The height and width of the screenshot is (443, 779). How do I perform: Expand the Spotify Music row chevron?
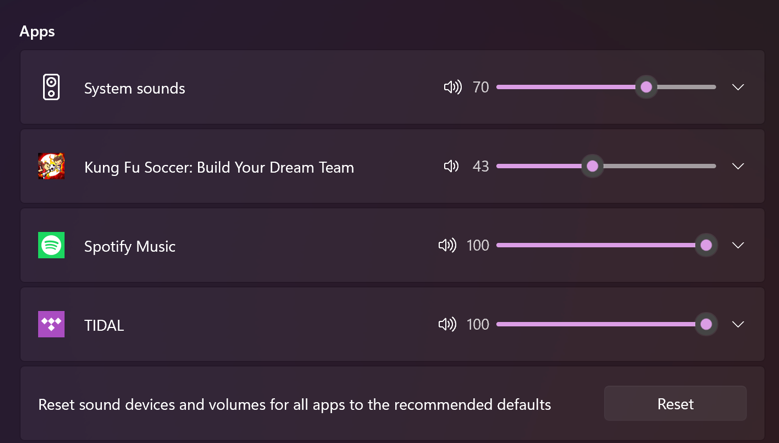(x=738, y=245)
